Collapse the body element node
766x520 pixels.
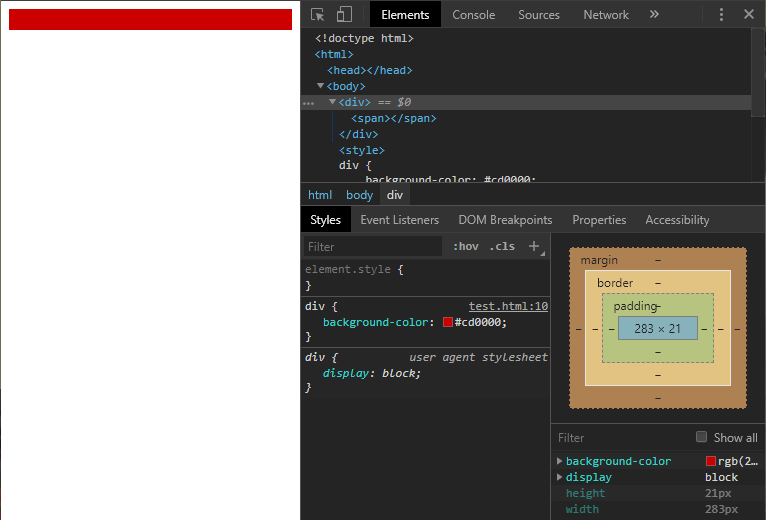pyautogui.click(x=320, y=86)
